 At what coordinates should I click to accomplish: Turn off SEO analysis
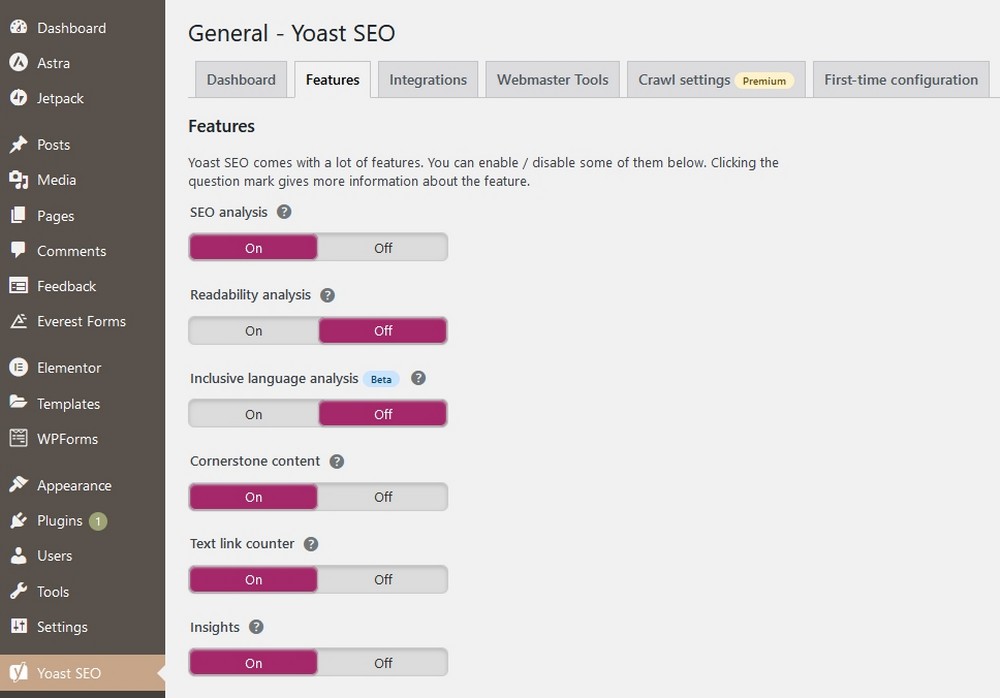[383, 248]
